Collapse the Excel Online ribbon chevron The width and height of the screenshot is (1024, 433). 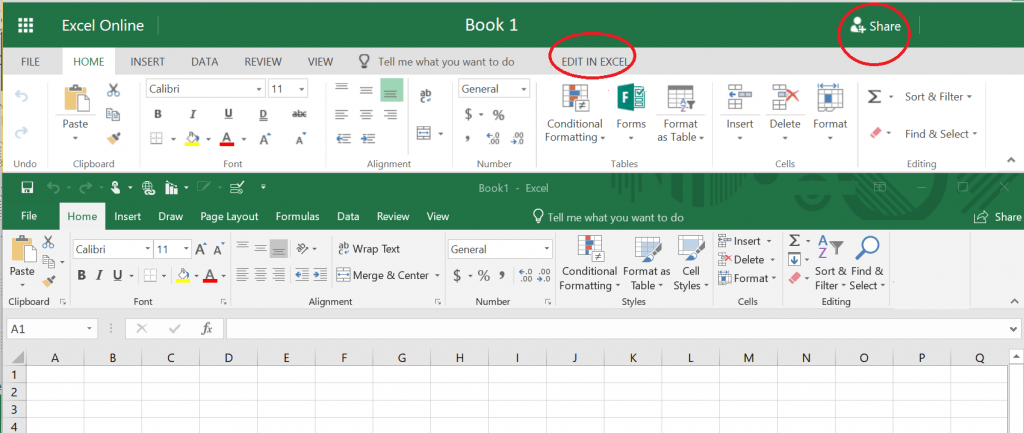pyautogui.click(x=1011, y=159)
